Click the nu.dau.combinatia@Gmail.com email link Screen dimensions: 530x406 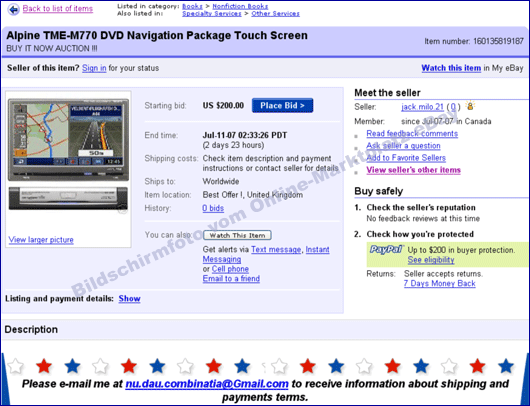(x=207, y=384)
